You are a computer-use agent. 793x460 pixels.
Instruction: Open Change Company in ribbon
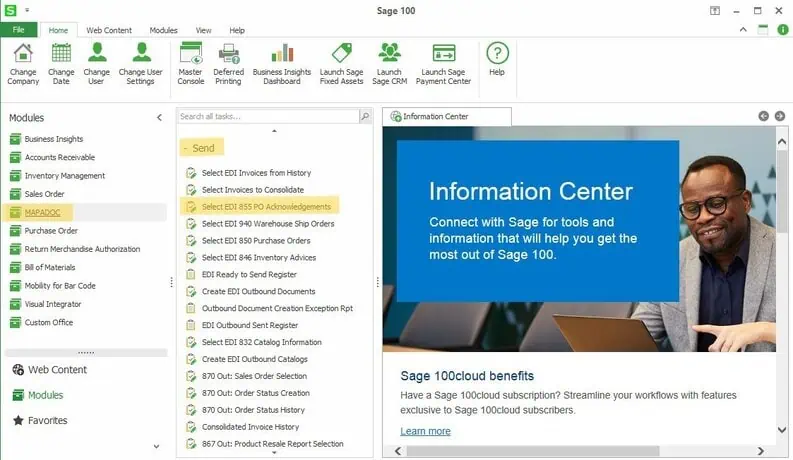pyautogui.click(x=23, y=64)
